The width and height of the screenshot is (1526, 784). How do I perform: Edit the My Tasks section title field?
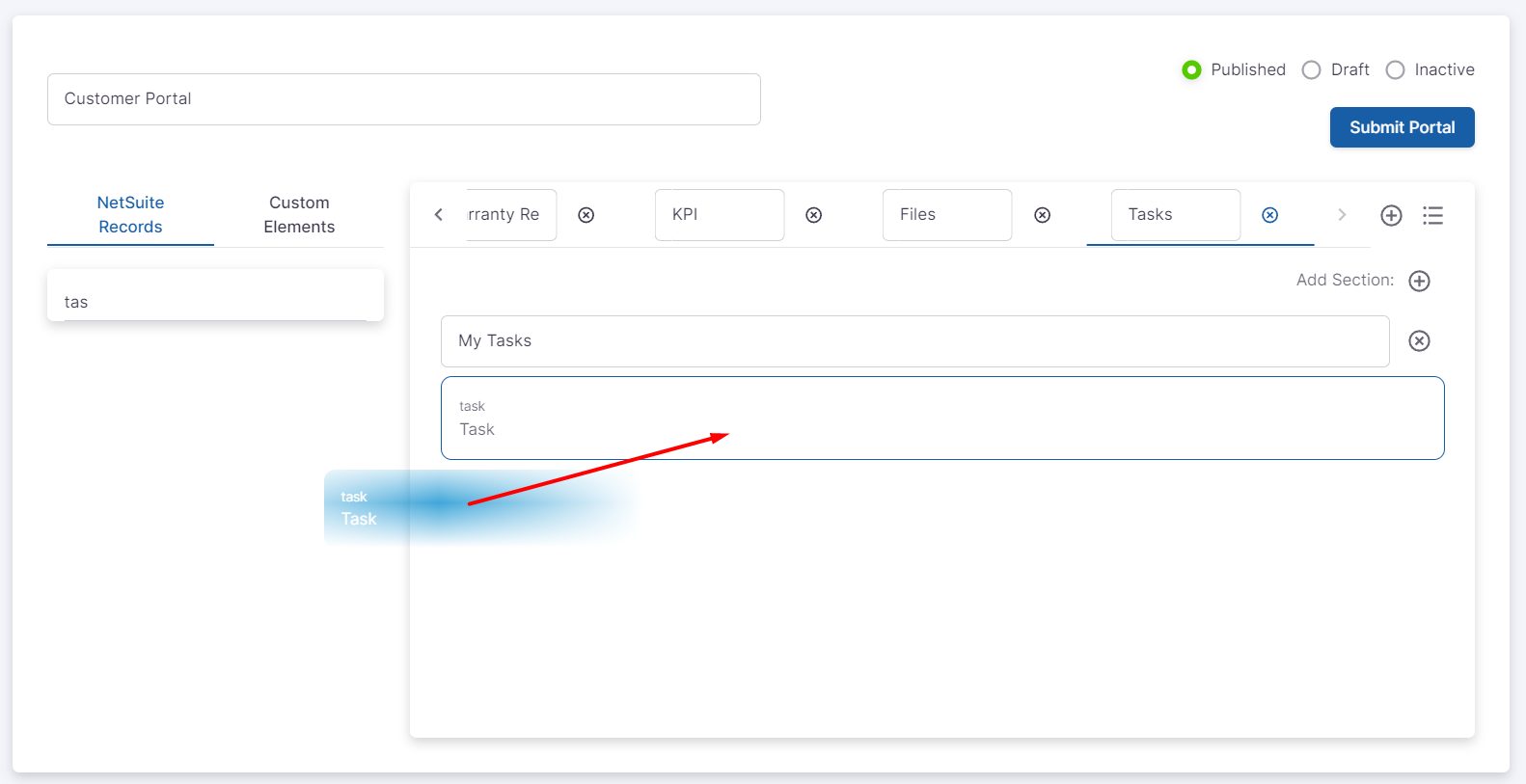pos(913,341)
